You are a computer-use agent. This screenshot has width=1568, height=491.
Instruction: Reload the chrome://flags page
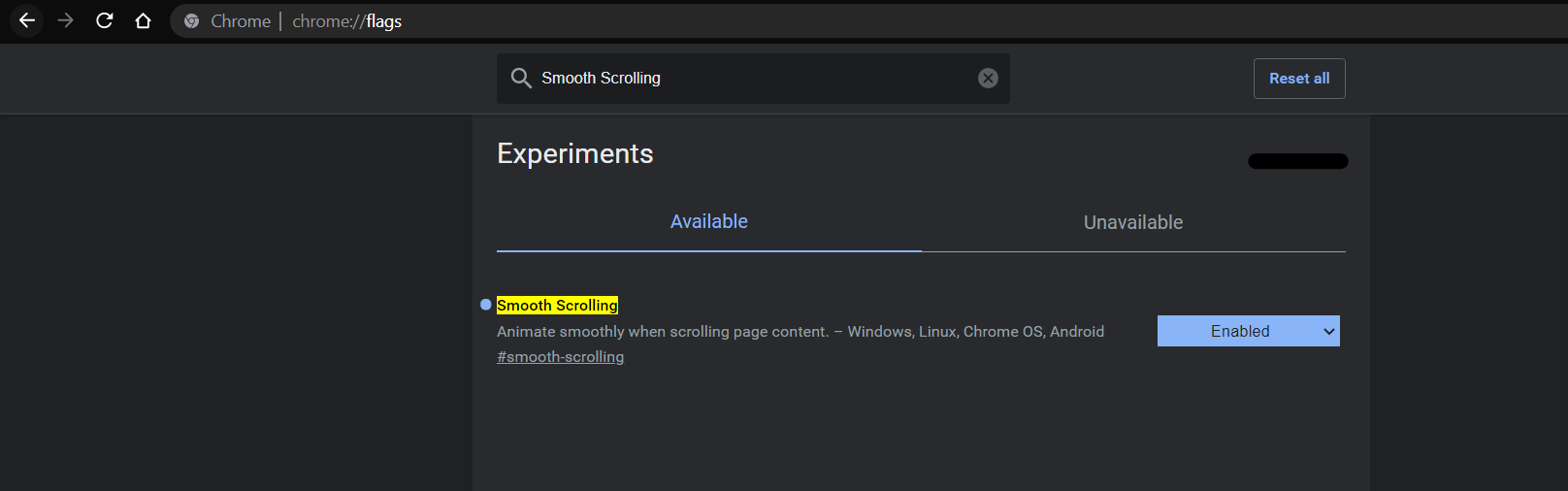pyautogui.click(x=105, y=20)
